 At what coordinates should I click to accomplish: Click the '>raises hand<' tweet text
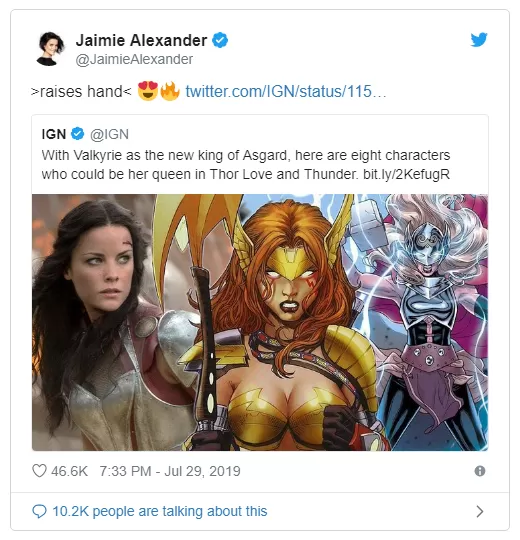(81, 92)
